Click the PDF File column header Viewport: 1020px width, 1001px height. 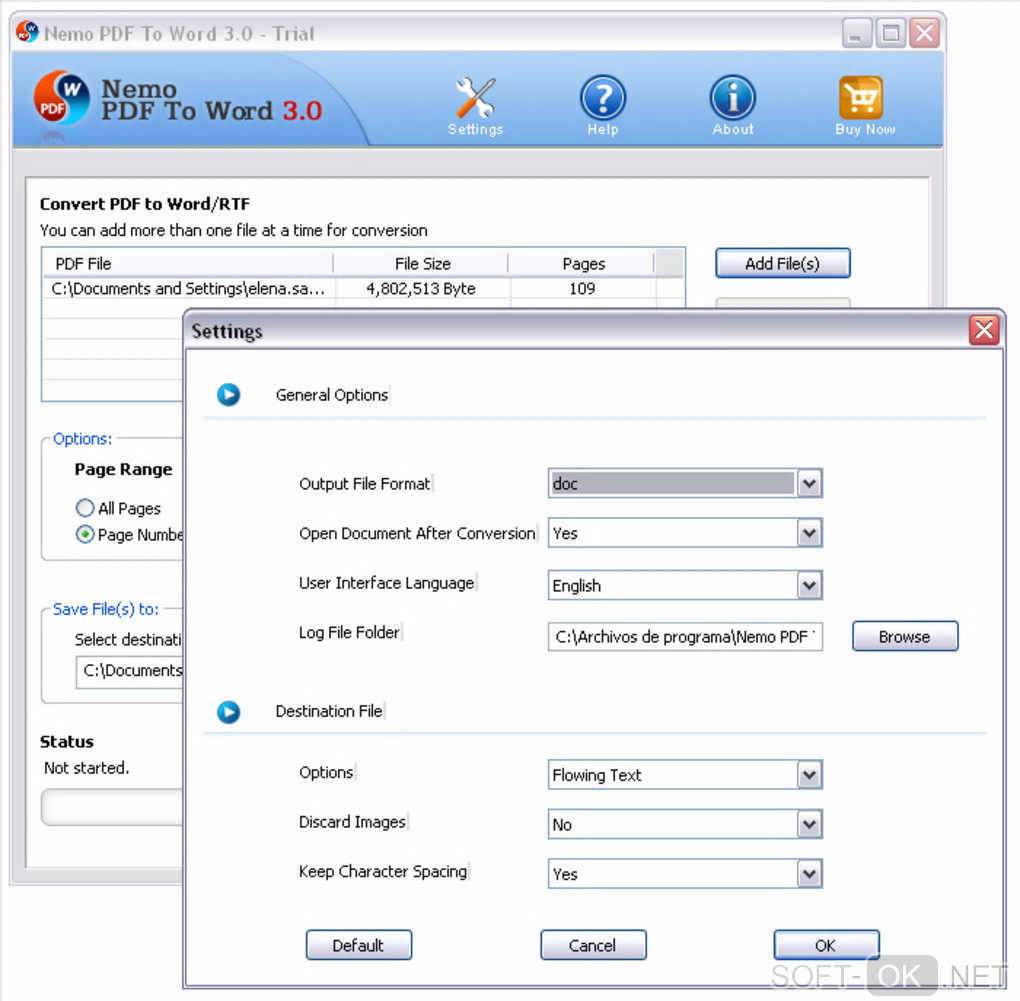(x=188, y=263)
